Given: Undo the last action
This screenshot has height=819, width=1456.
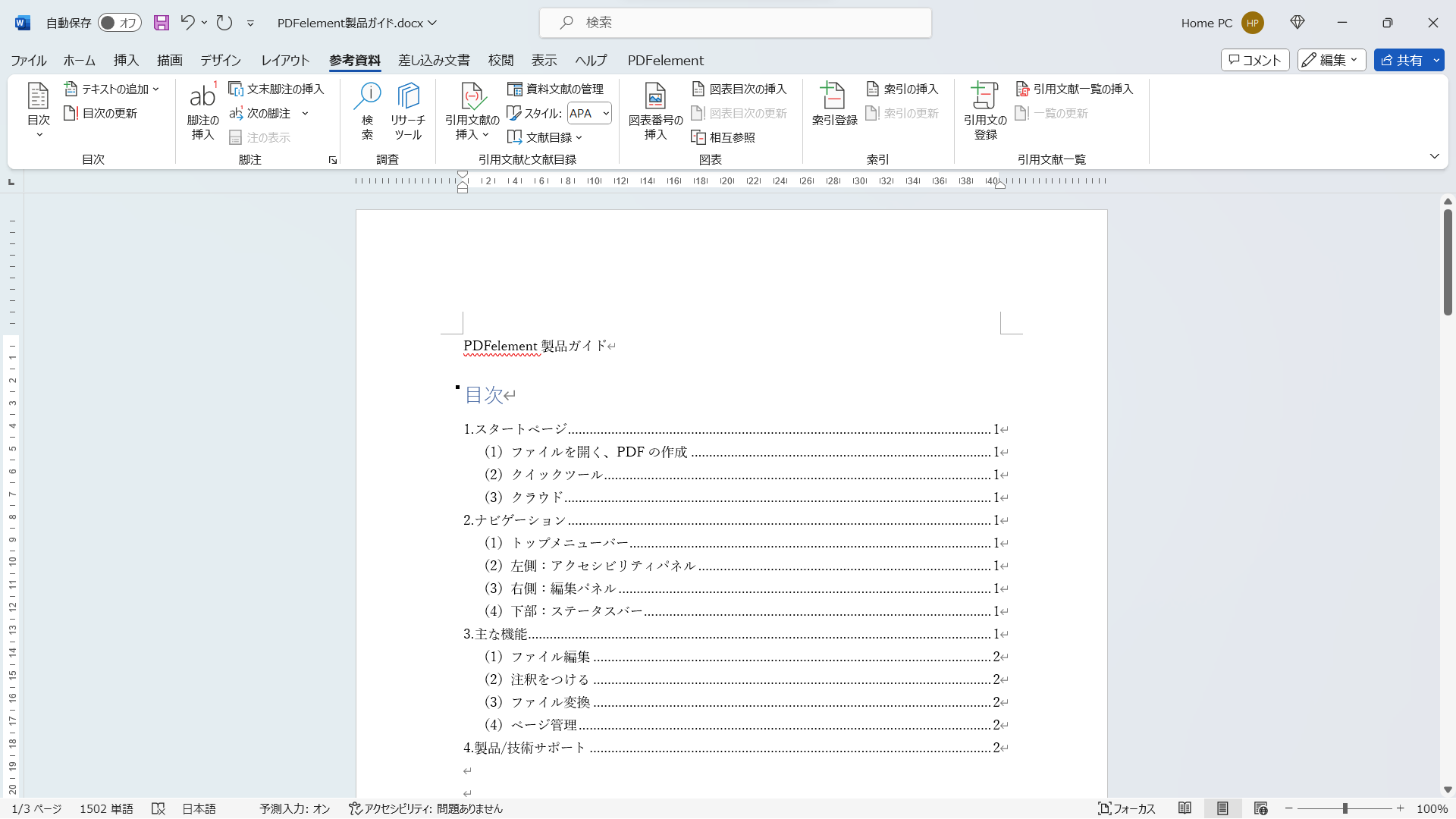Looking at the screenshot, I should click(x=187, y=23).
